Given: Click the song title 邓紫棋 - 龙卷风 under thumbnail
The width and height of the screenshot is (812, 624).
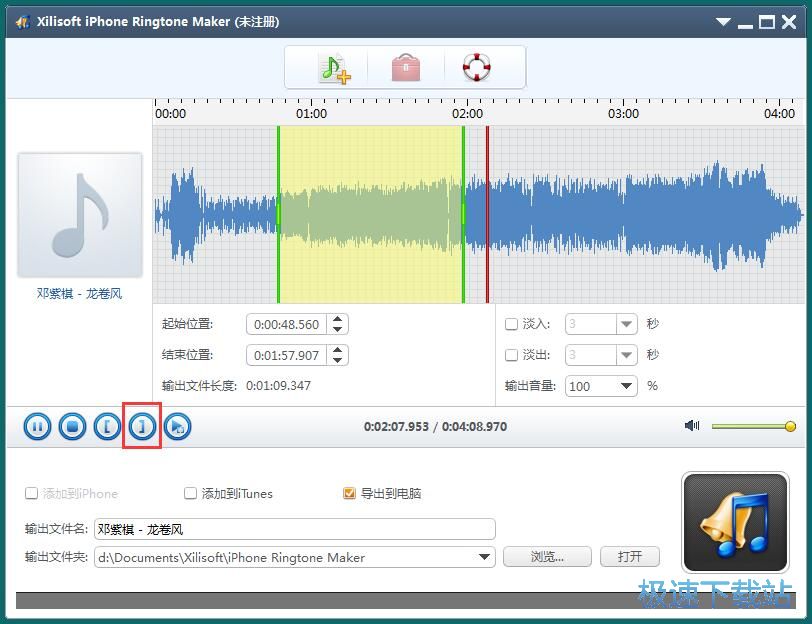Looking at the screenshot, I should (x=79, y=294).
